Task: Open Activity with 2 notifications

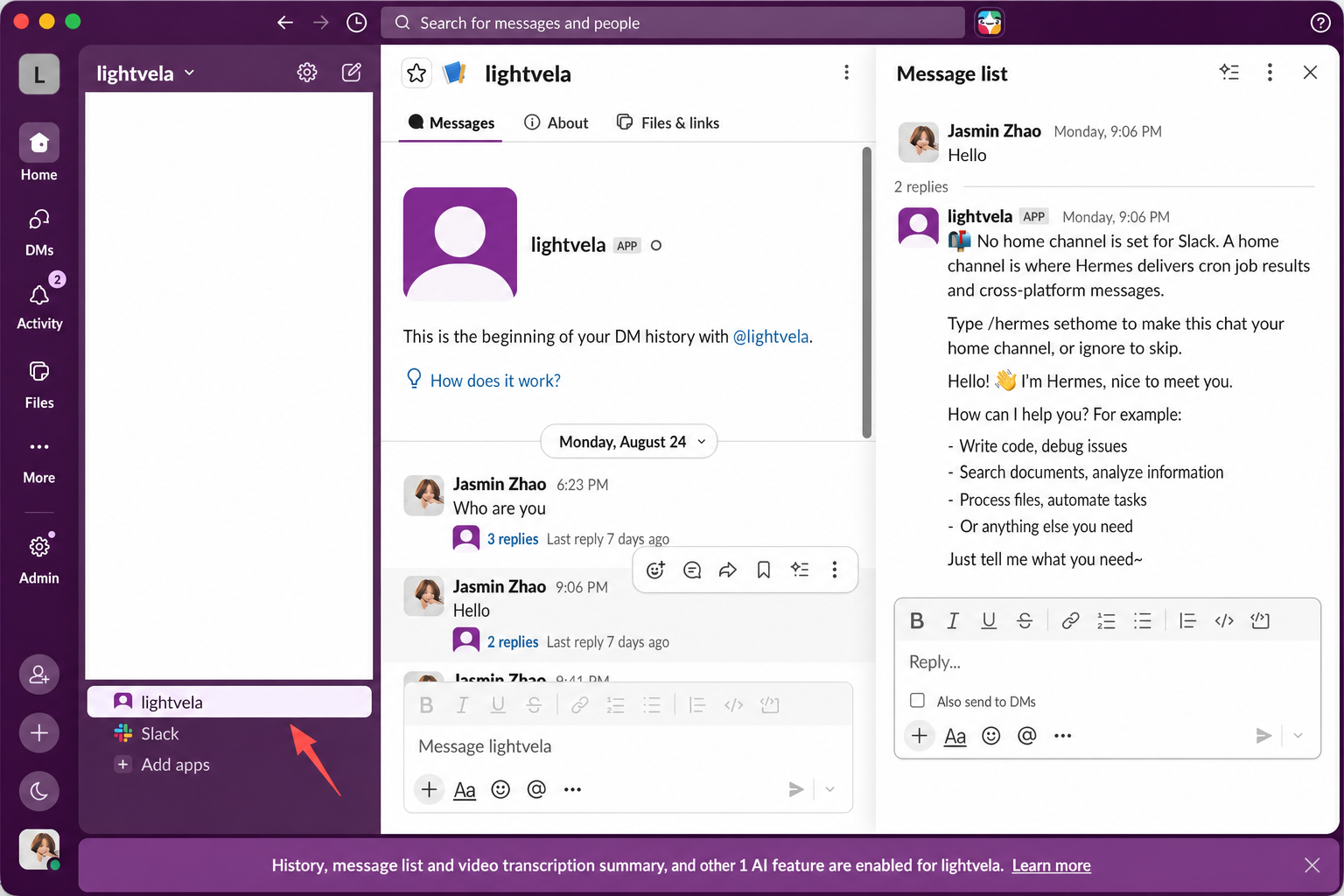Action: click(x=39, y=304)
